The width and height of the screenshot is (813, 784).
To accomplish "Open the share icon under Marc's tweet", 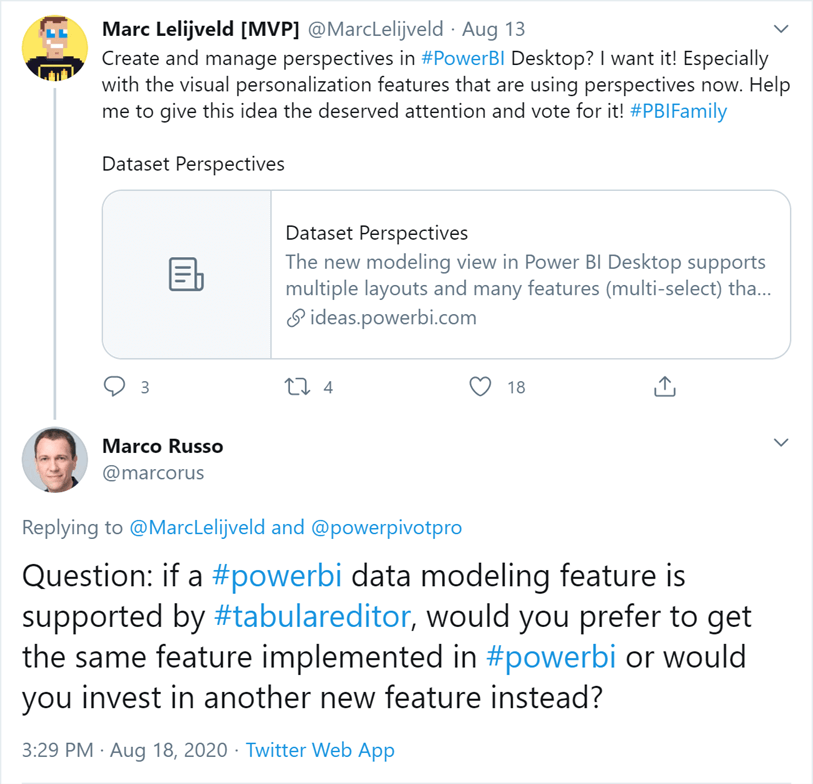I will [665, 386].
